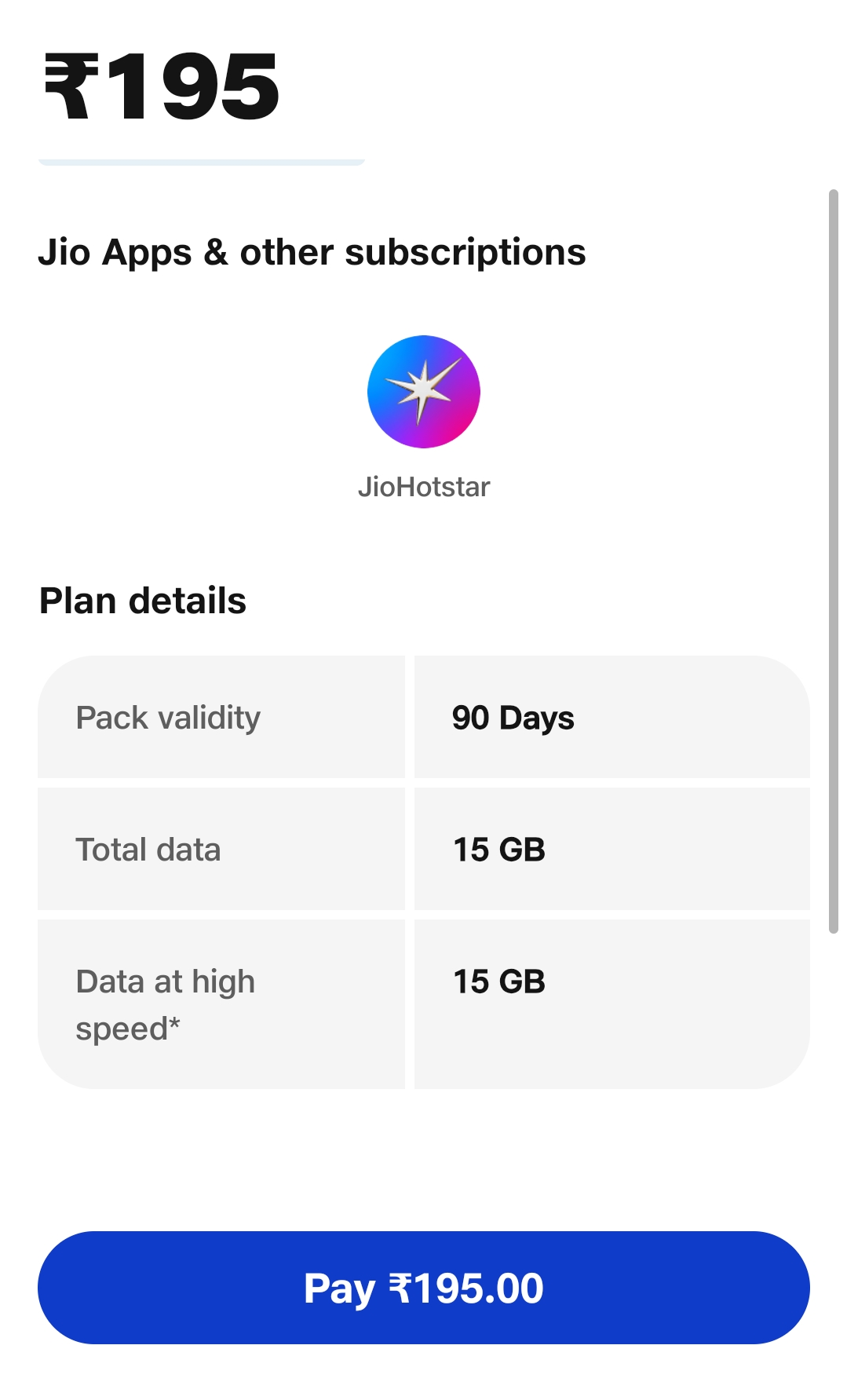Click the 15 GB value beside high speed
Image resolution: width=847 pixels, height=1400 pixels.
point(499,981)
